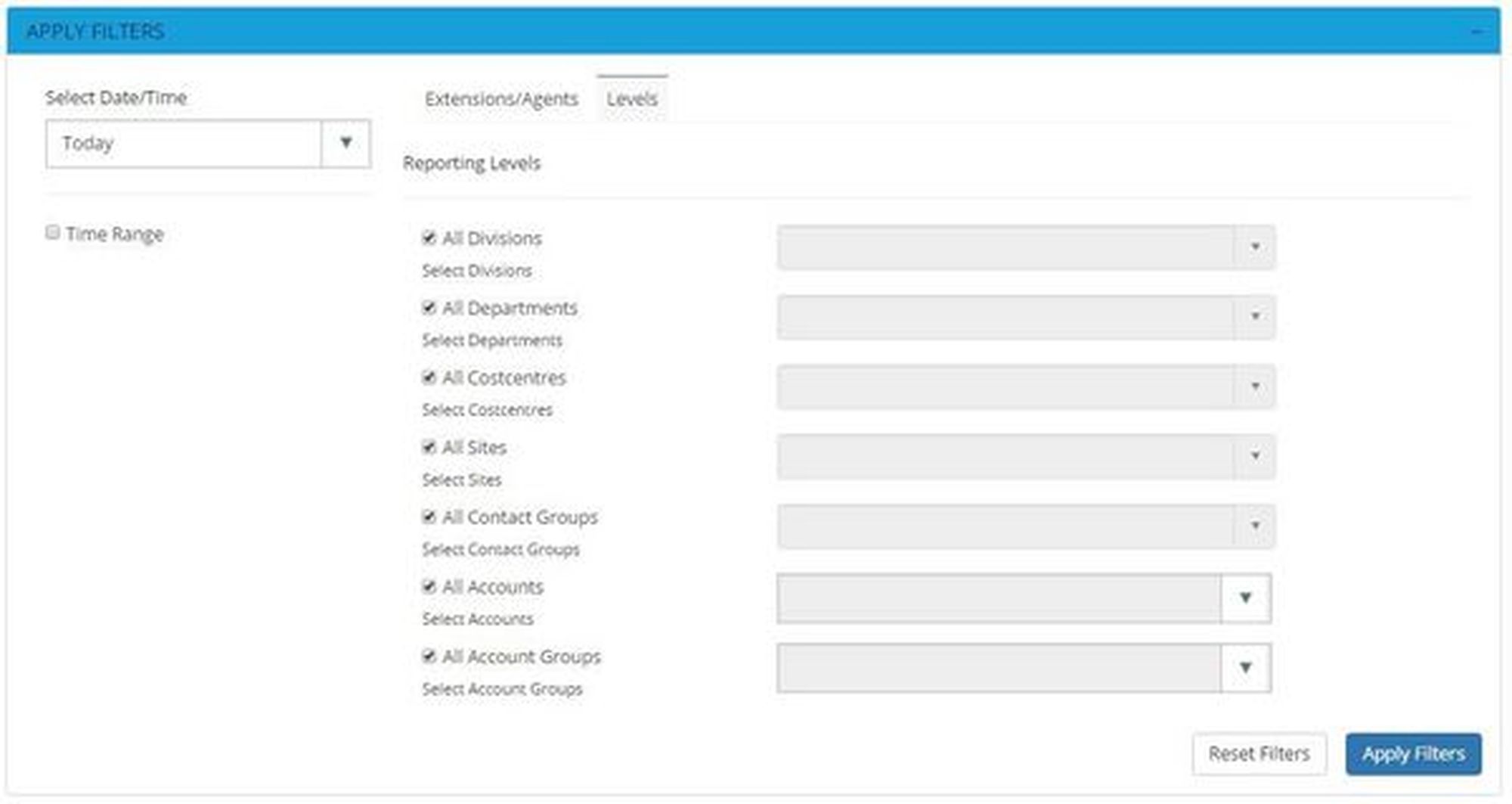Screen dimensions: 1512x804
Task: Expand the Select Divisions dropdown arrow
Action: [1255, 247]
